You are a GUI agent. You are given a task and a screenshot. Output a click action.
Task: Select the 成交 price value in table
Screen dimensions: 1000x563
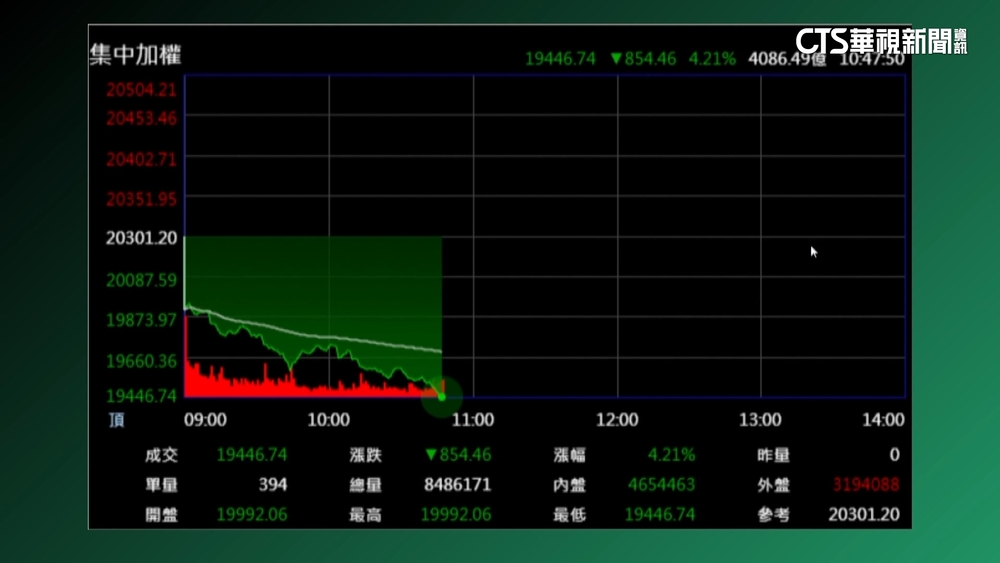pos(251,455)
